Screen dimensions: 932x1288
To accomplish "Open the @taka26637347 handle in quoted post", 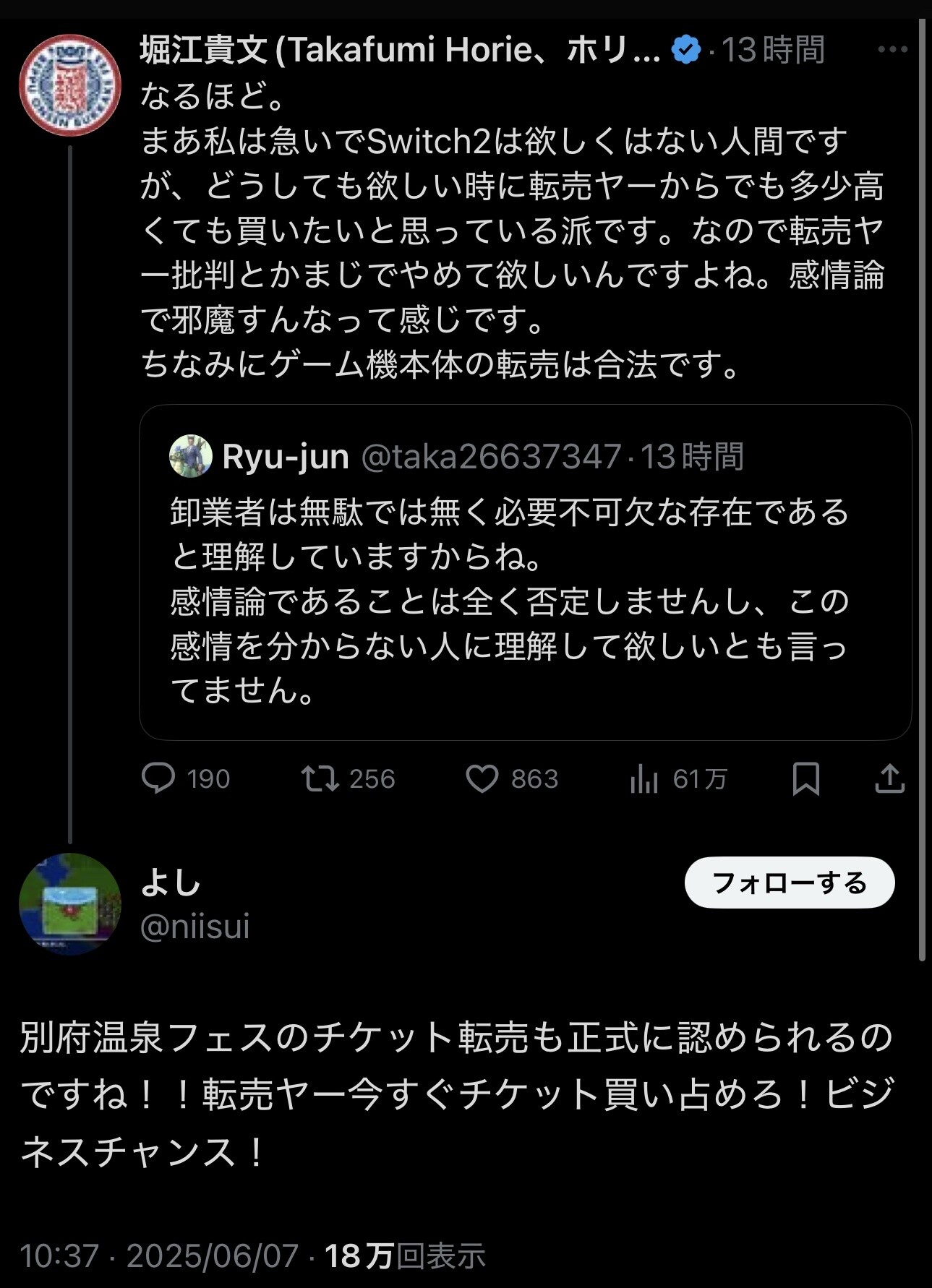I will coord(491,456).
